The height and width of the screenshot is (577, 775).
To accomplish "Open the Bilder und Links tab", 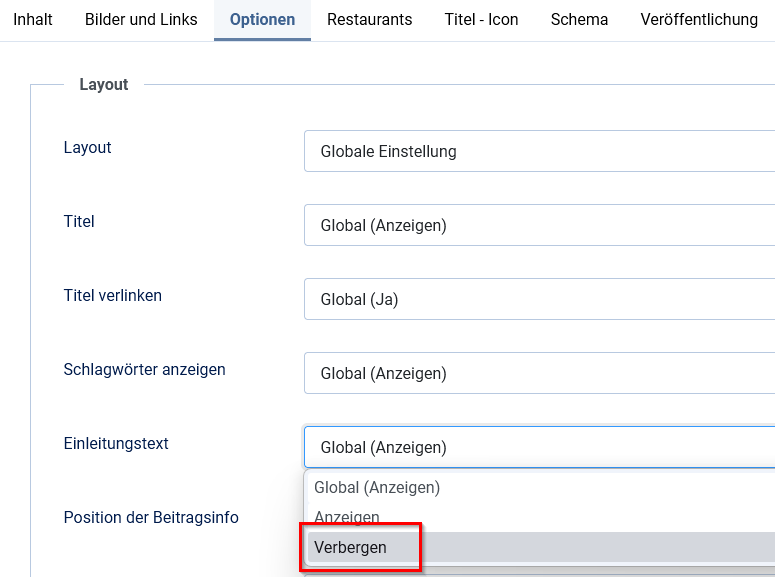I will [x=141, y=20].
